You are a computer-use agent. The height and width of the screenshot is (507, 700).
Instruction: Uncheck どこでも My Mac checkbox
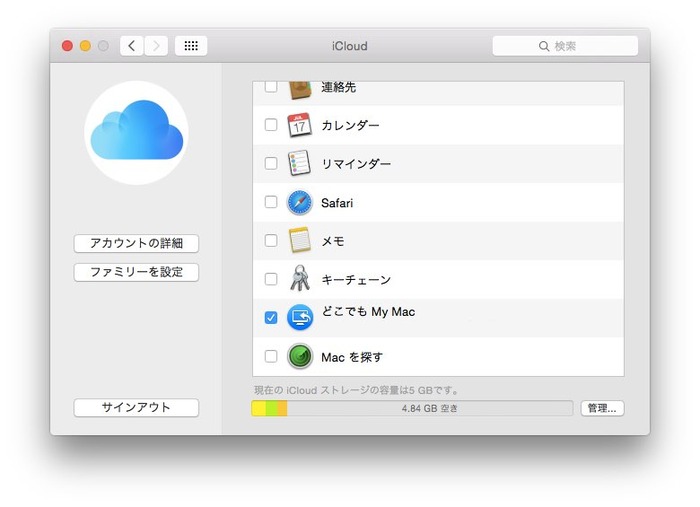271,318
